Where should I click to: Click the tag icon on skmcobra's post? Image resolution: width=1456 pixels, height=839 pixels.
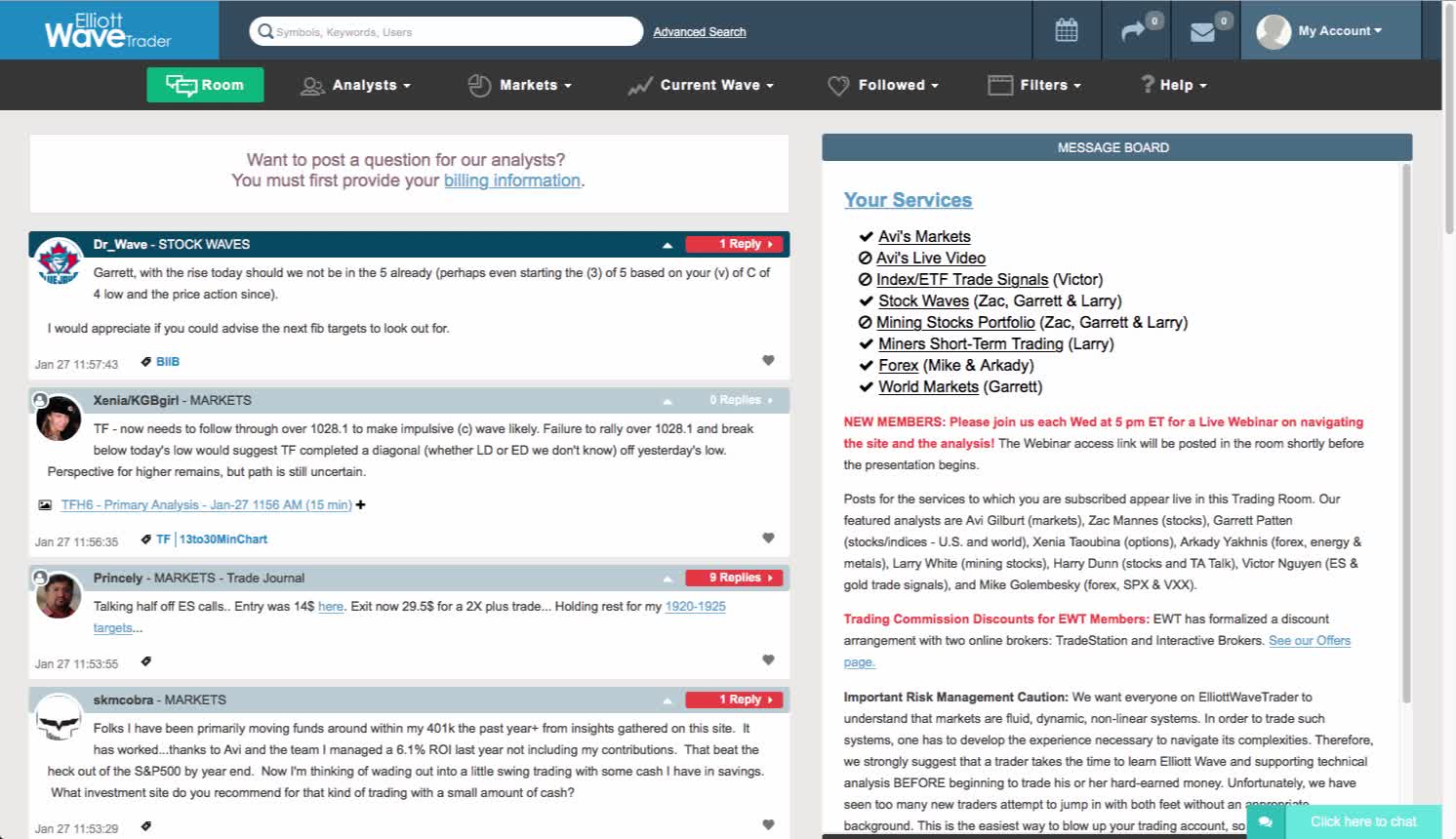[x=146, y=826]
